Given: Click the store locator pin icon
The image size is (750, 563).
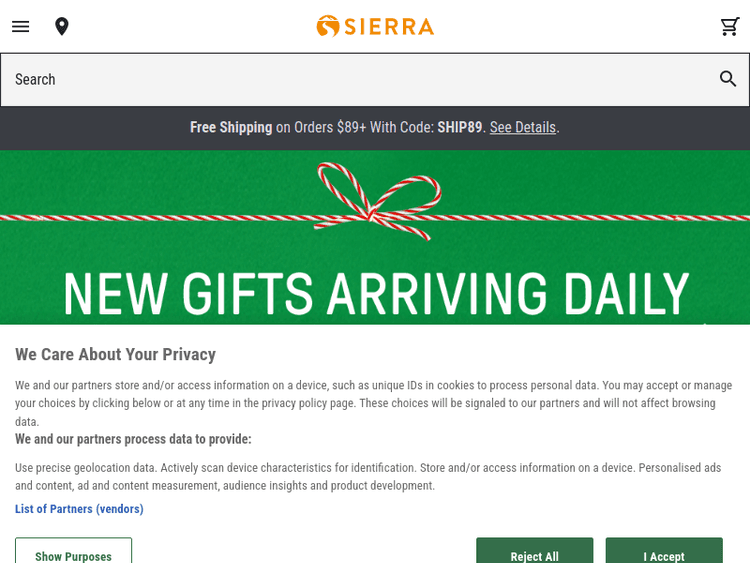Looking at the screenshot, I should click(62, 26).
